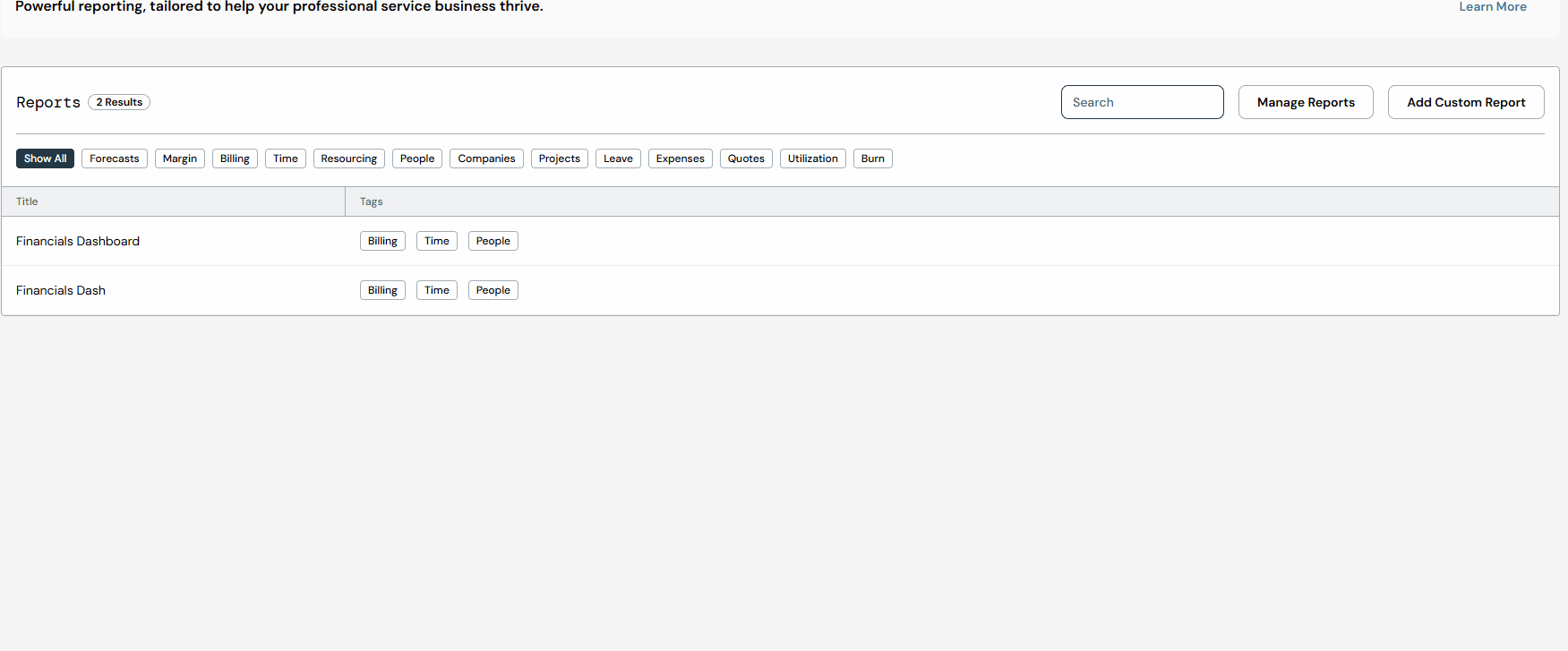
Task: Select the Leave filter chip
Action: [x=618, y=158]
